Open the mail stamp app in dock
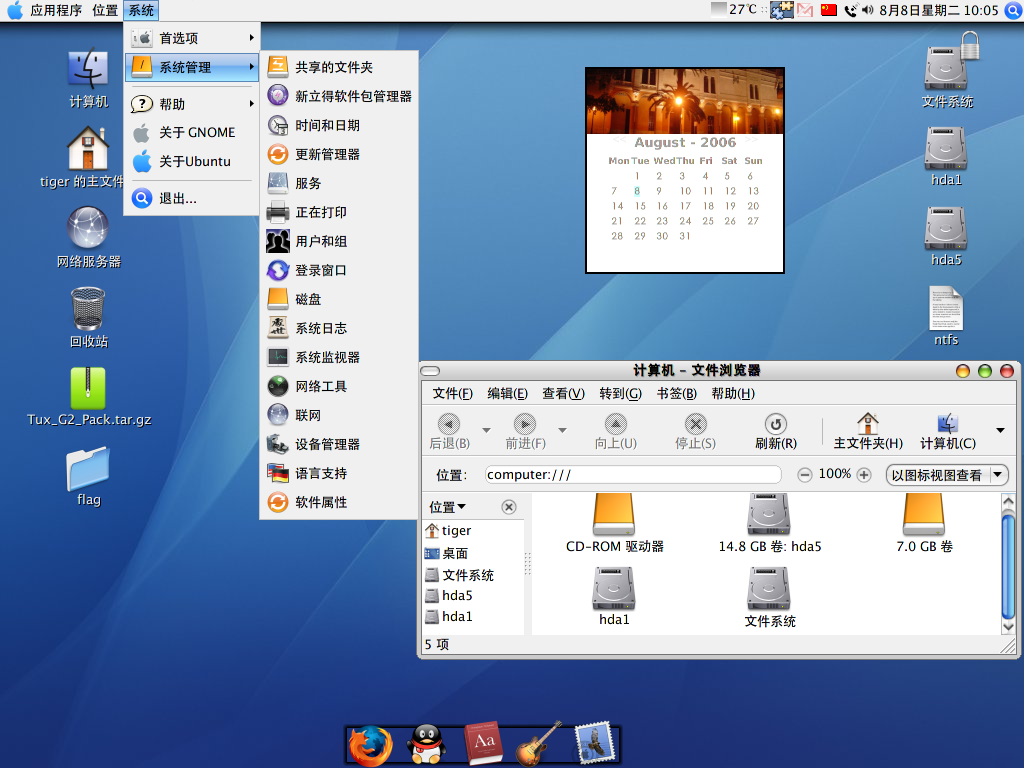1024x768 pixels. [x=594, y=743]
